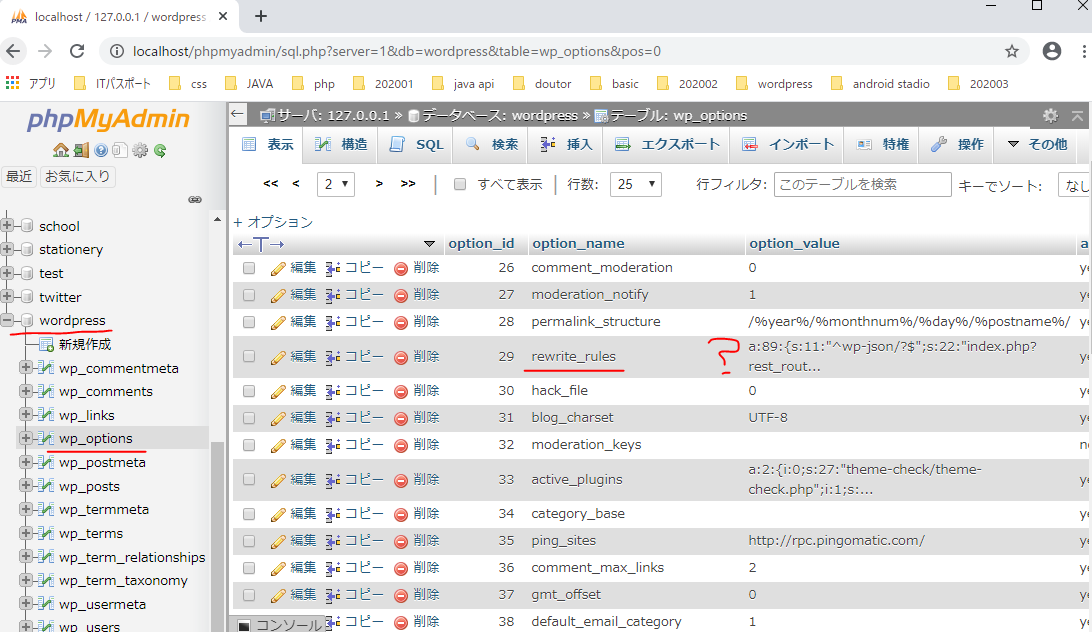Click delete icon for blog_charset row
Viewport: 1092px width, 632px height.
(400, 419)
